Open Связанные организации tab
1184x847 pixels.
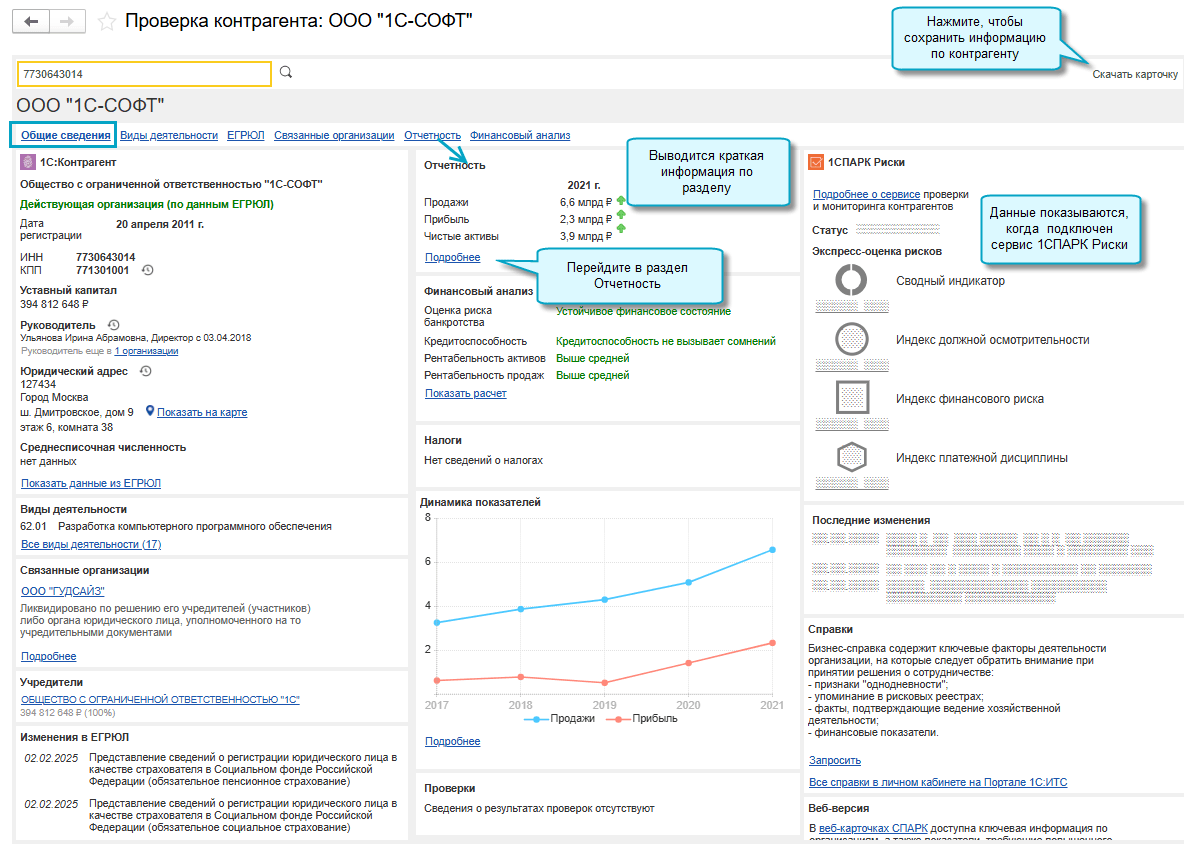click(334, 135)
